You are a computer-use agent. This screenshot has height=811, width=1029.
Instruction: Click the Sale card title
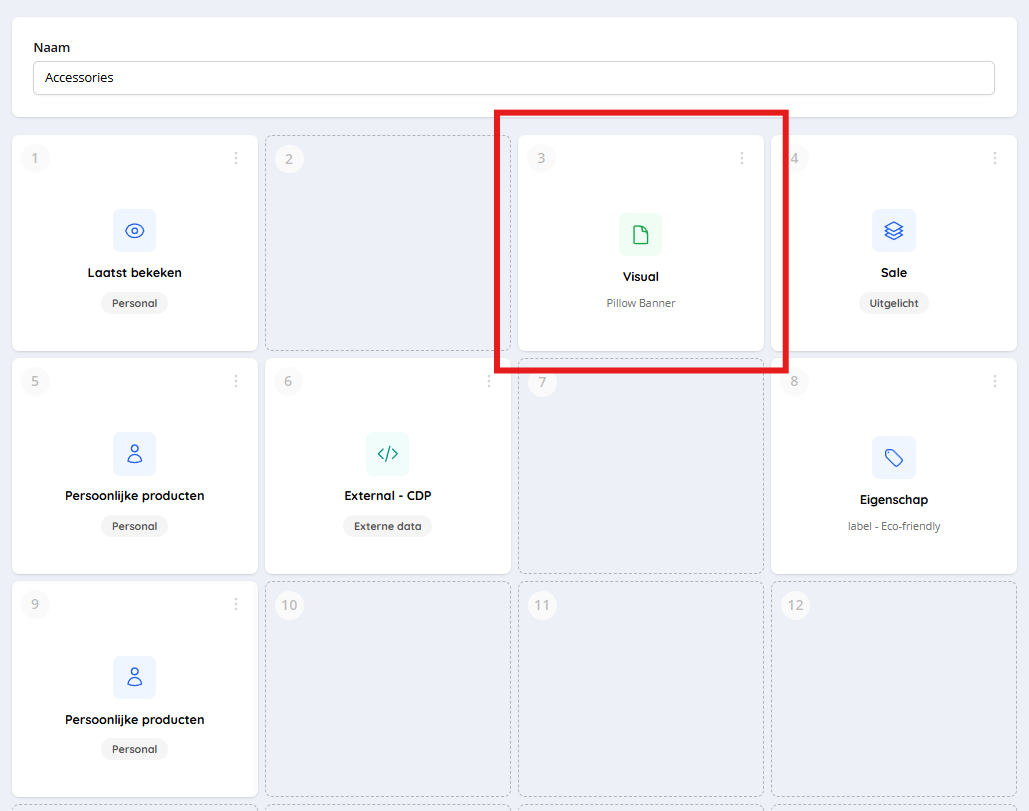(x=894, y=273)
